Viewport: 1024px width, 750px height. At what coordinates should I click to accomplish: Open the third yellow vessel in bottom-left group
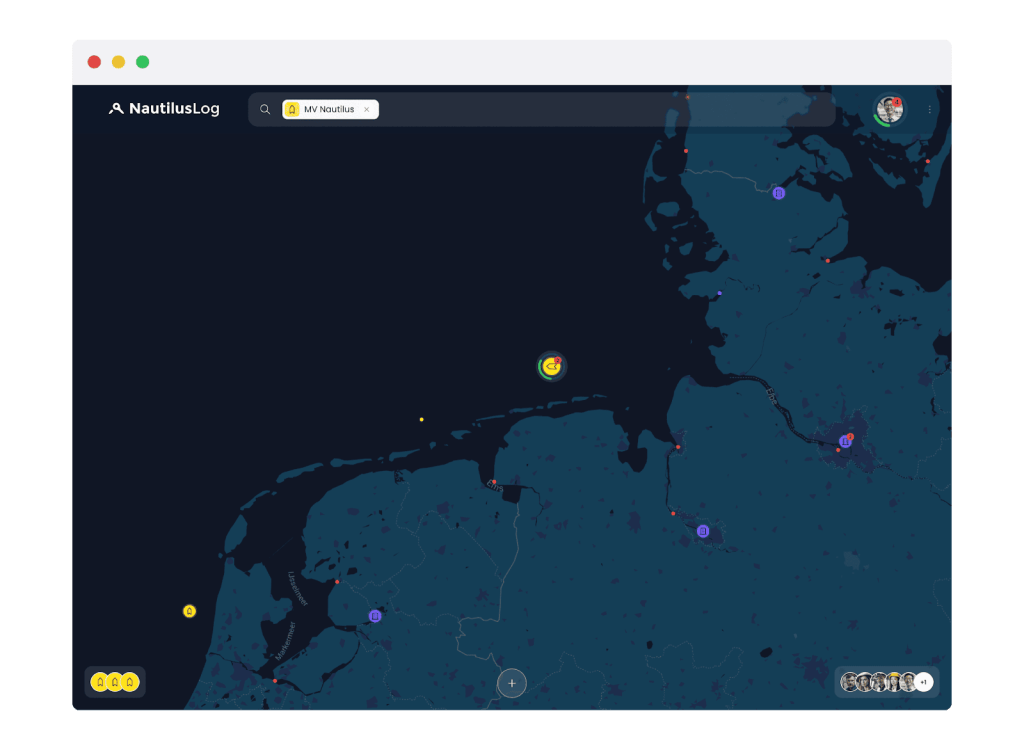tap(130, 682)
